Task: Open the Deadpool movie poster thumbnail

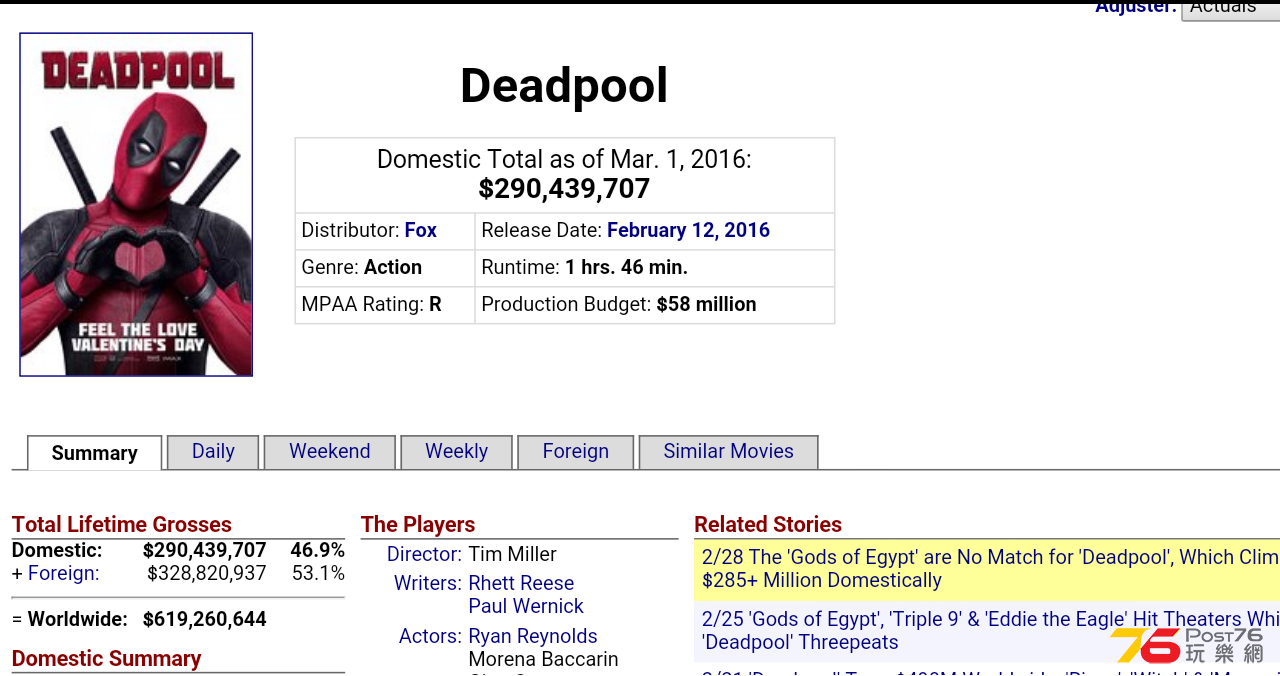Action: 136,205
